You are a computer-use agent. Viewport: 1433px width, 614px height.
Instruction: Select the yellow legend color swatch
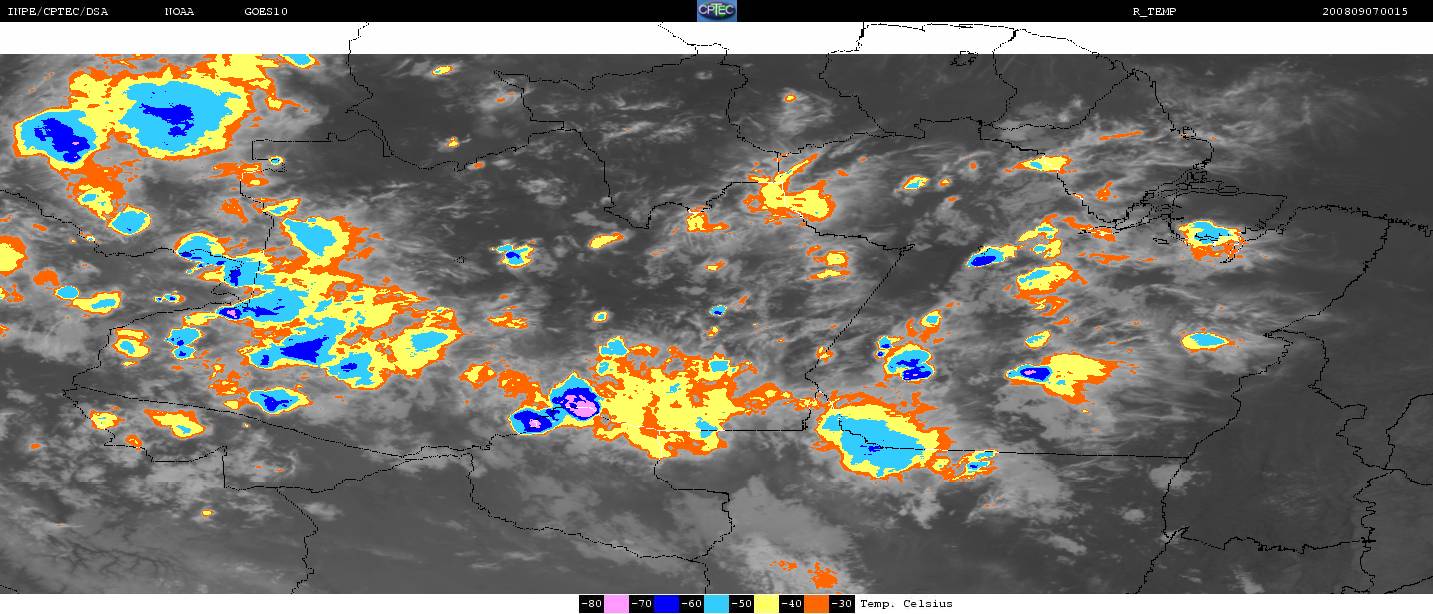pos(765,604)
